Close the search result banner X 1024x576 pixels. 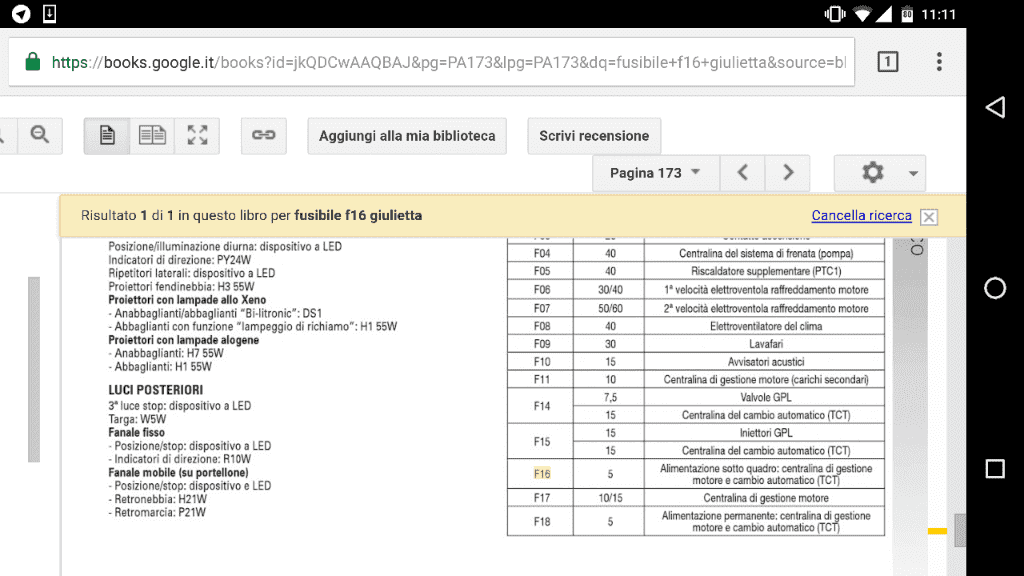(x=929, y=217)
